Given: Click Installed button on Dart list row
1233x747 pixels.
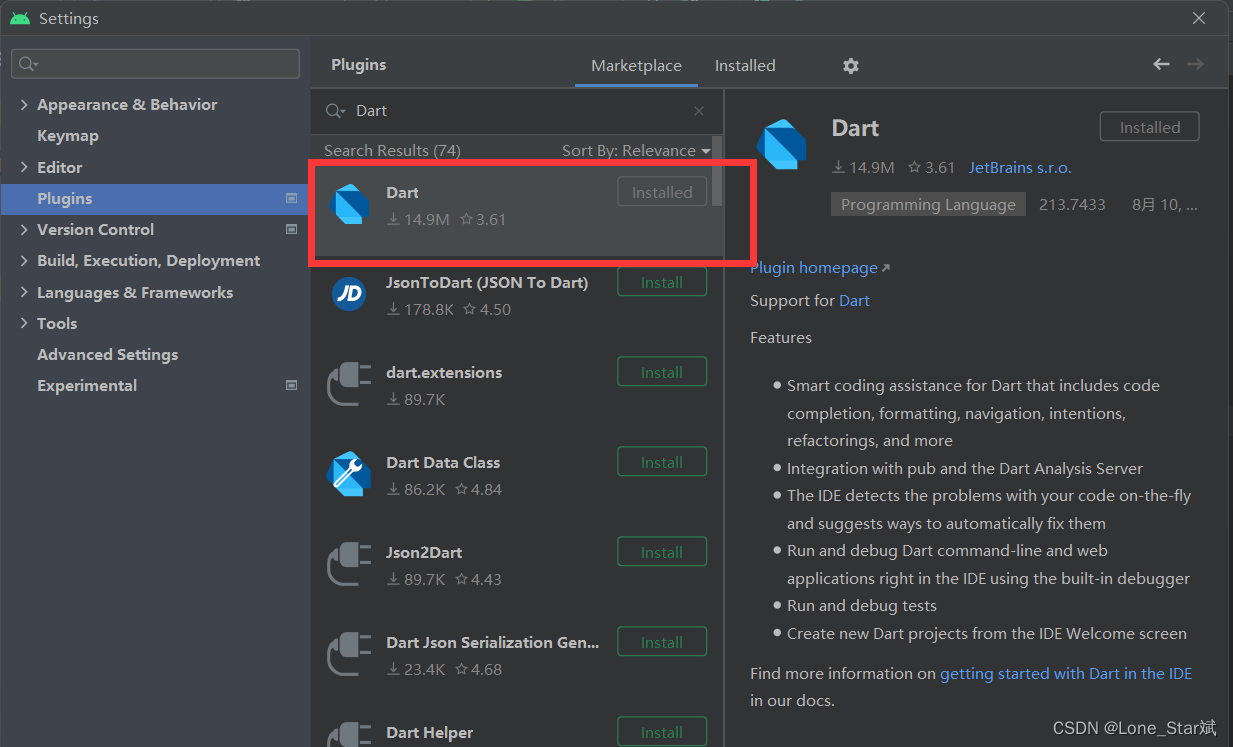Looking at the screenshot, I should (662, 192).
